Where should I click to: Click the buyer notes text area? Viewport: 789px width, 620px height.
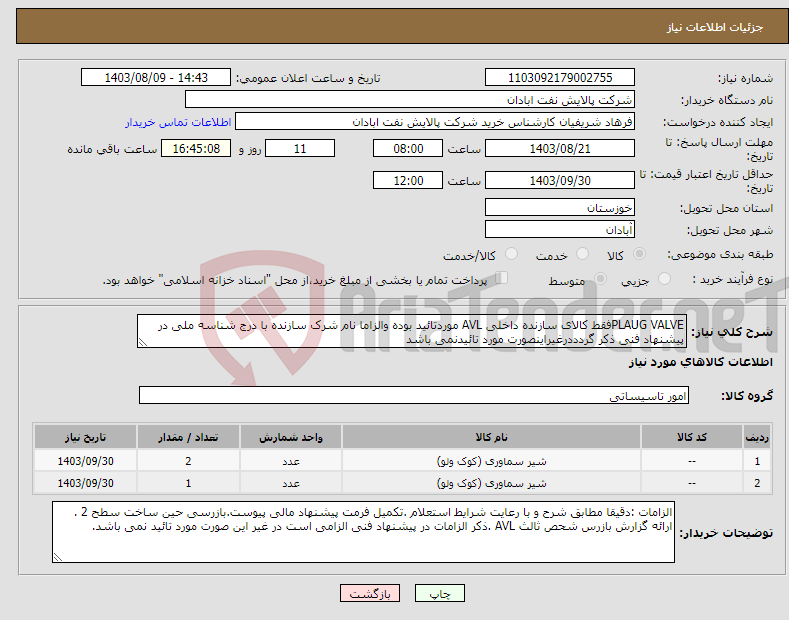363,532
